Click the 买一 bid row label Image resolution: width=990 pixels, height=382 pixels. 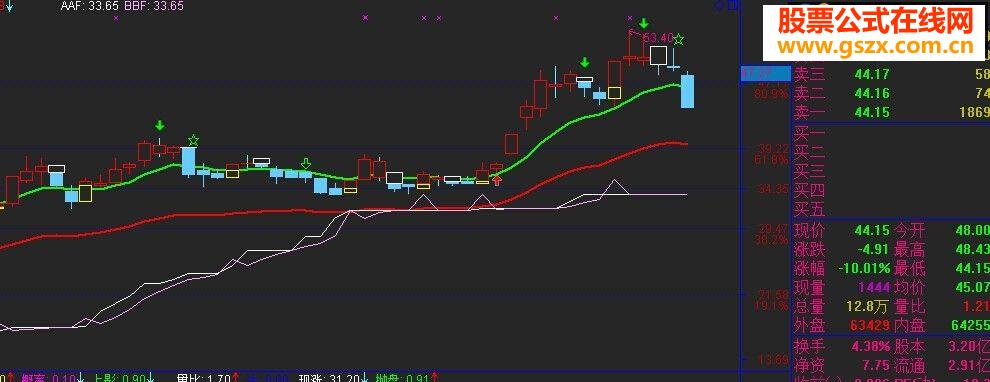coord(810,134)
